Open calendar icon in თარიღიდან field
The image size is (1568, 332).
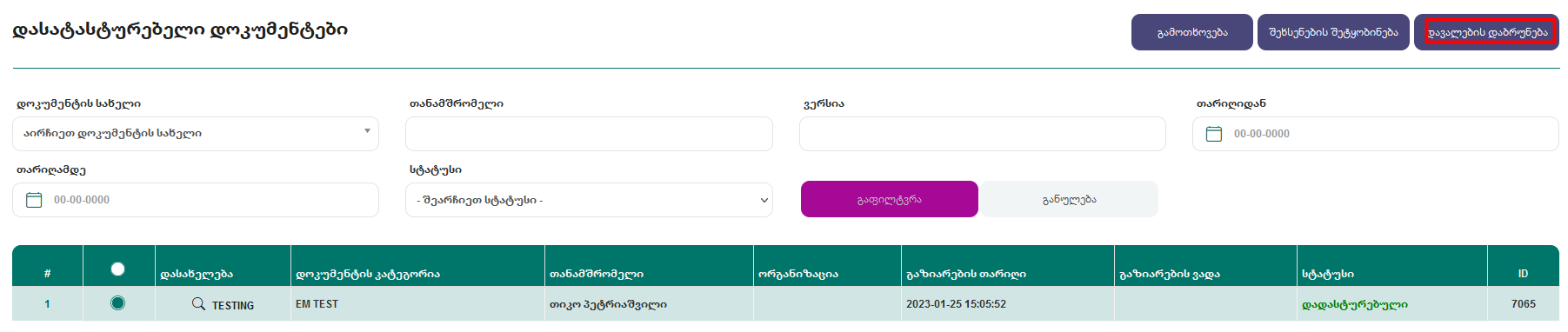click(1214, 134)
